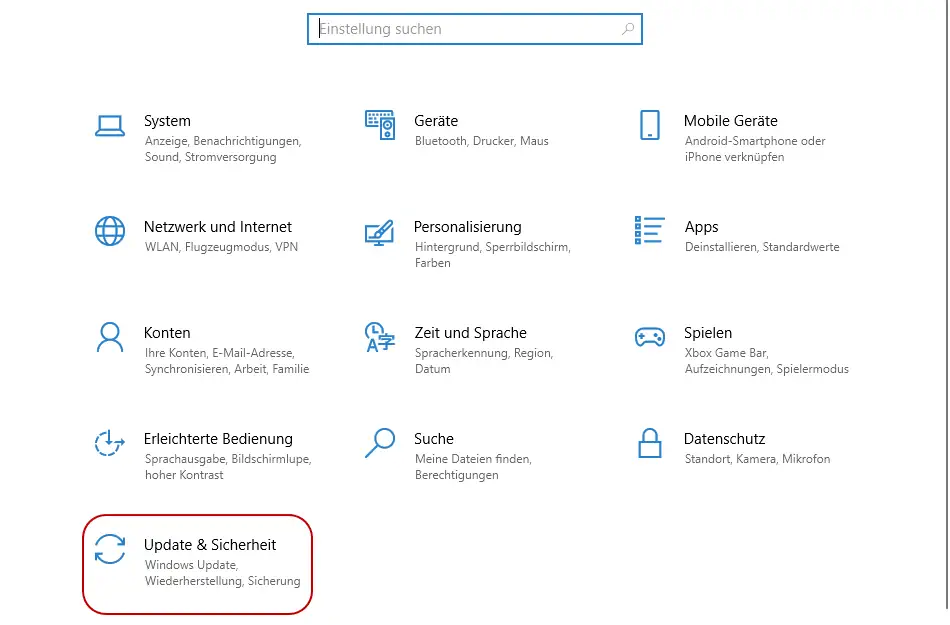Click the Apps list icon
This screenshot has width=950, height=625.
(x=649, y=229)
